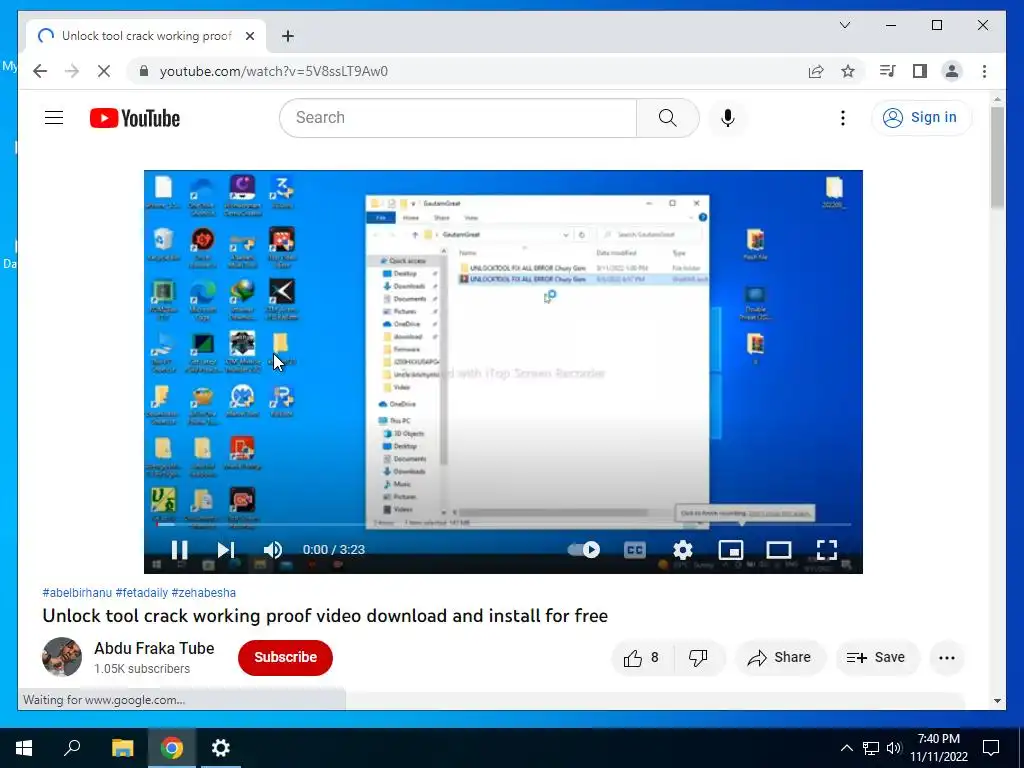Go back in Chrome
Viewport: 1024px width, 768px height.
coord(40,71)
